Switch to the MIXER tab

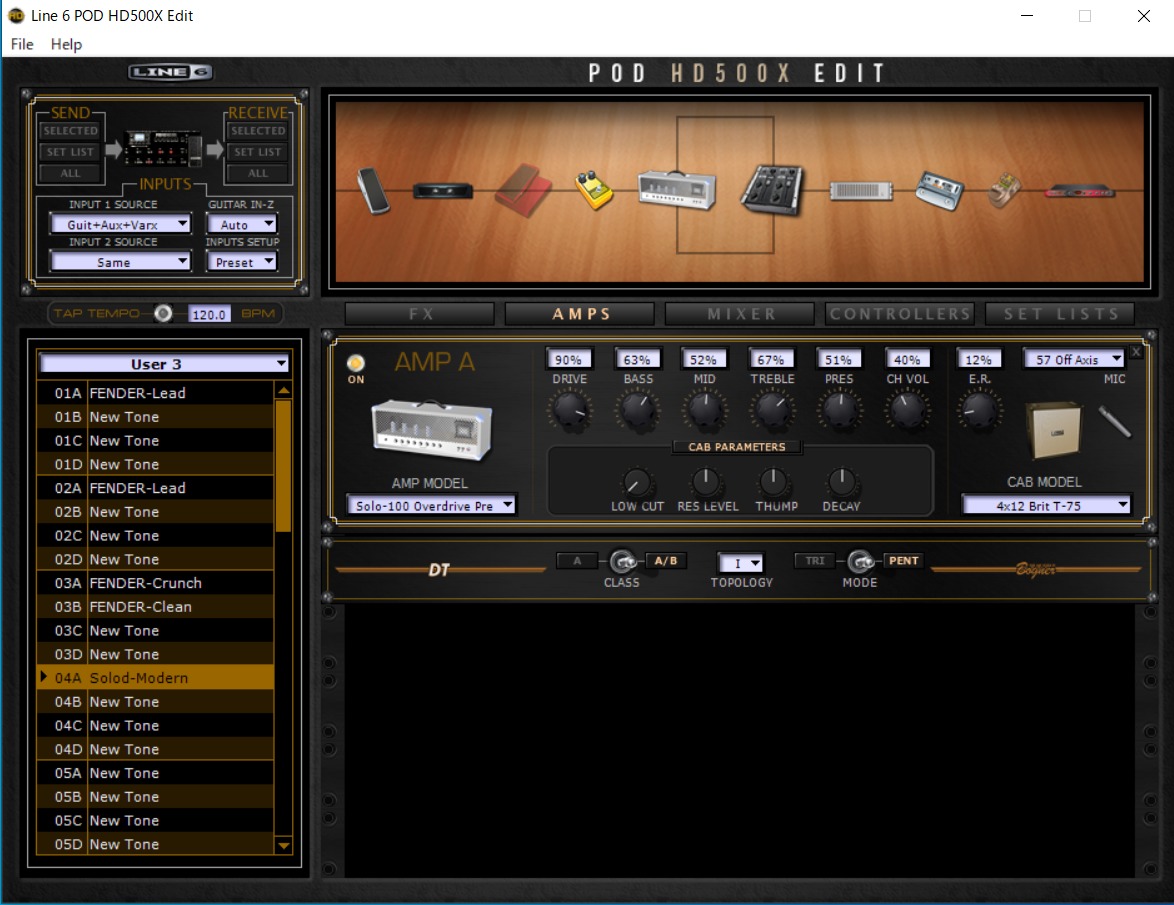click(740, 314)
